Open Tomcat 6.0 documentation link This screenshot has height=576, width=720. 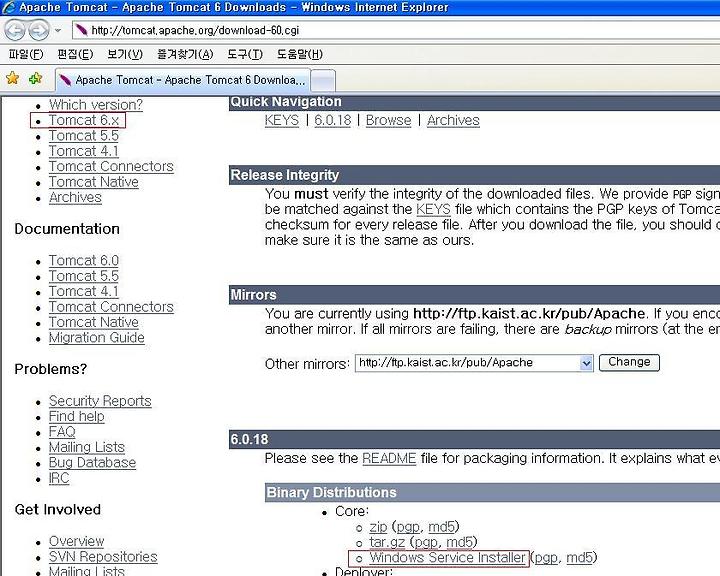click(x=84, y=260)
